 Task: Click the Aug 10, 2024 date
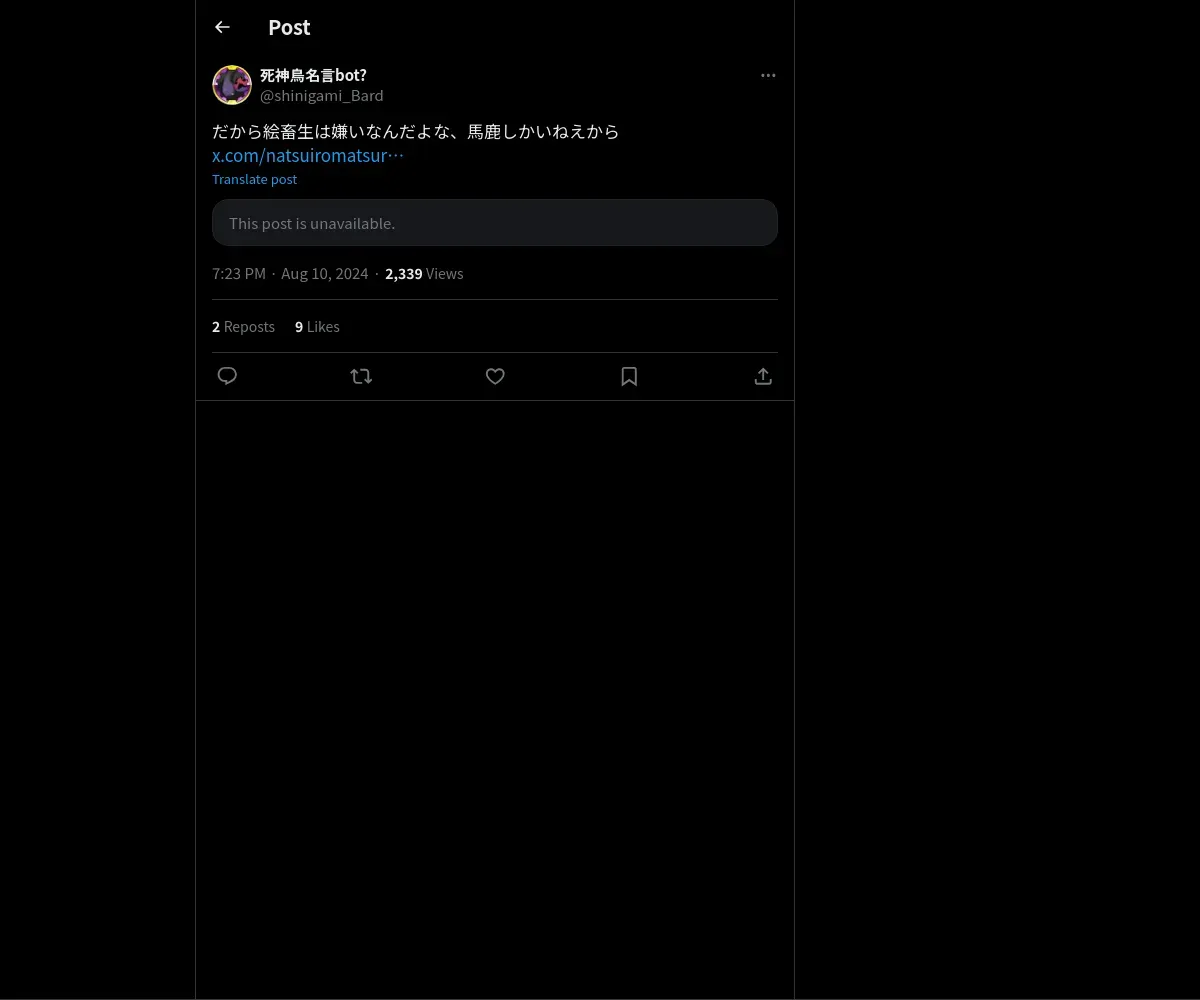(325, 273)
